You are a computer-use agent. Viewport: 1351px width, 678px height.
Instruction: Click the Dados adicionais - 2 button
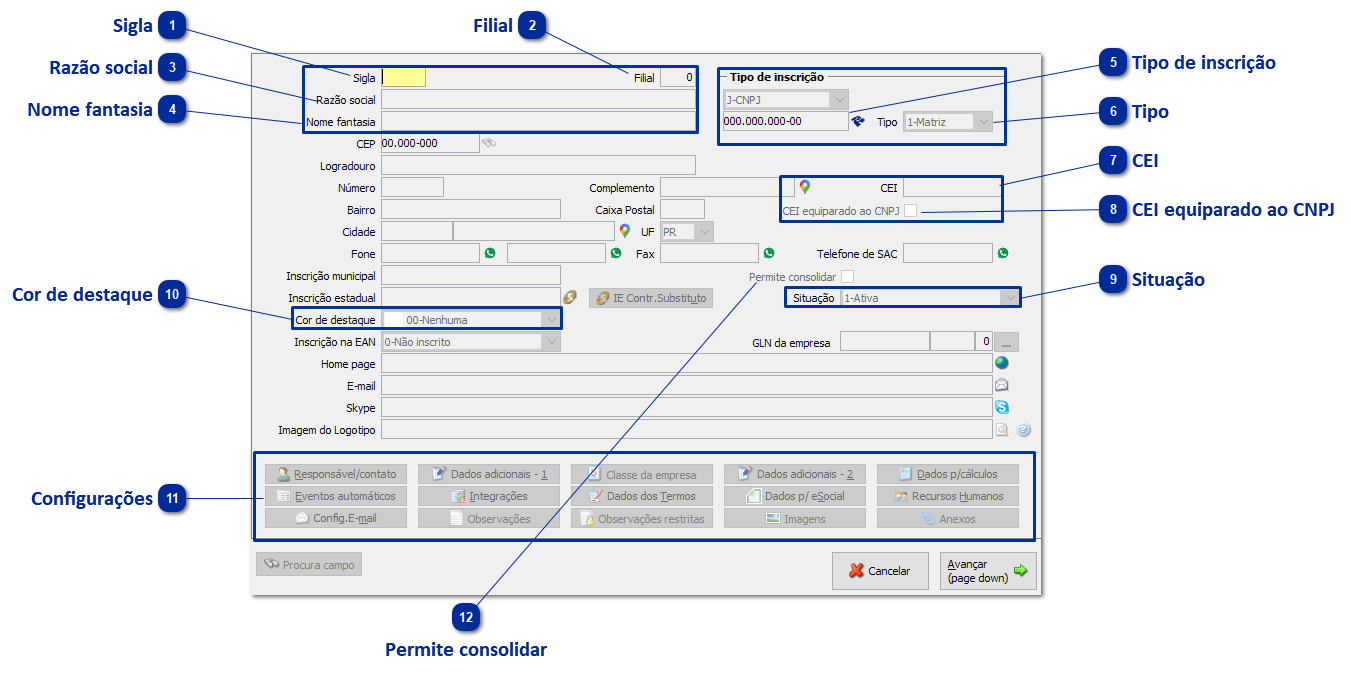click(795, 474)
